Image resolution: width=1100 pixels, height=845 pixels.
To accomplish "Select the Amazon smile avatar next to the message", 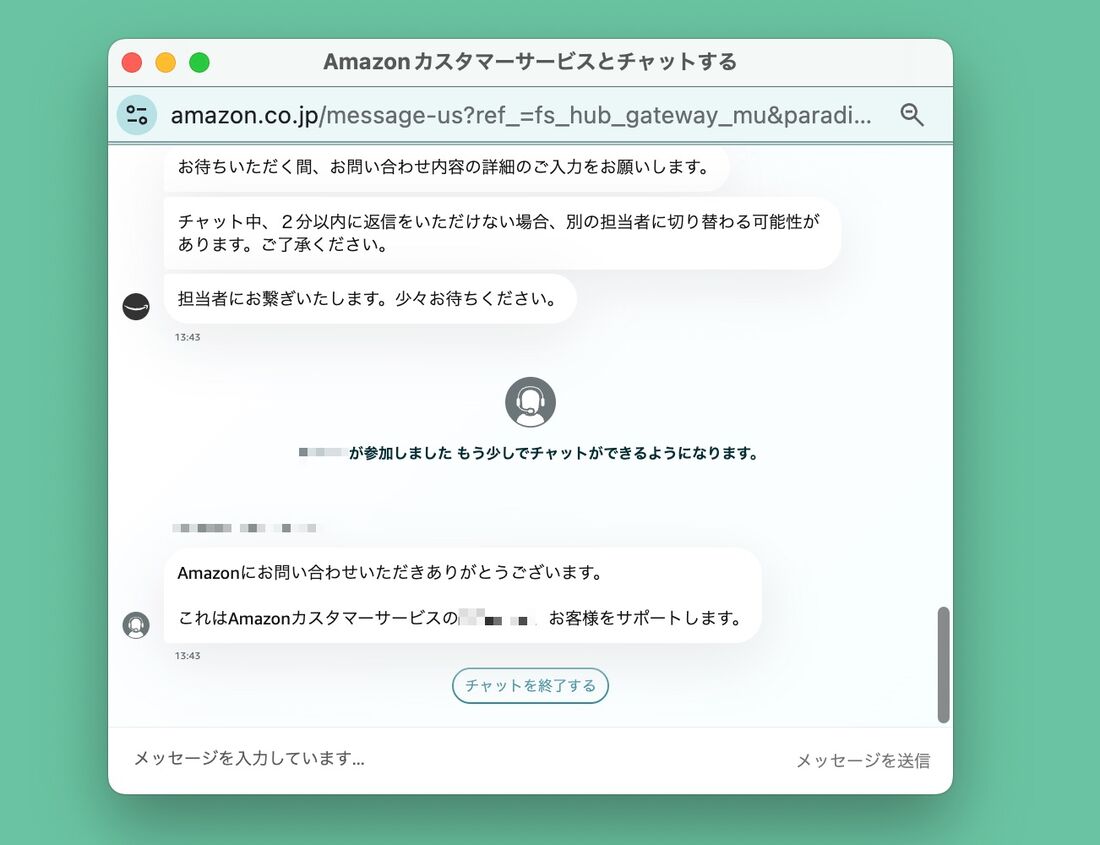I will click(136, 305).
